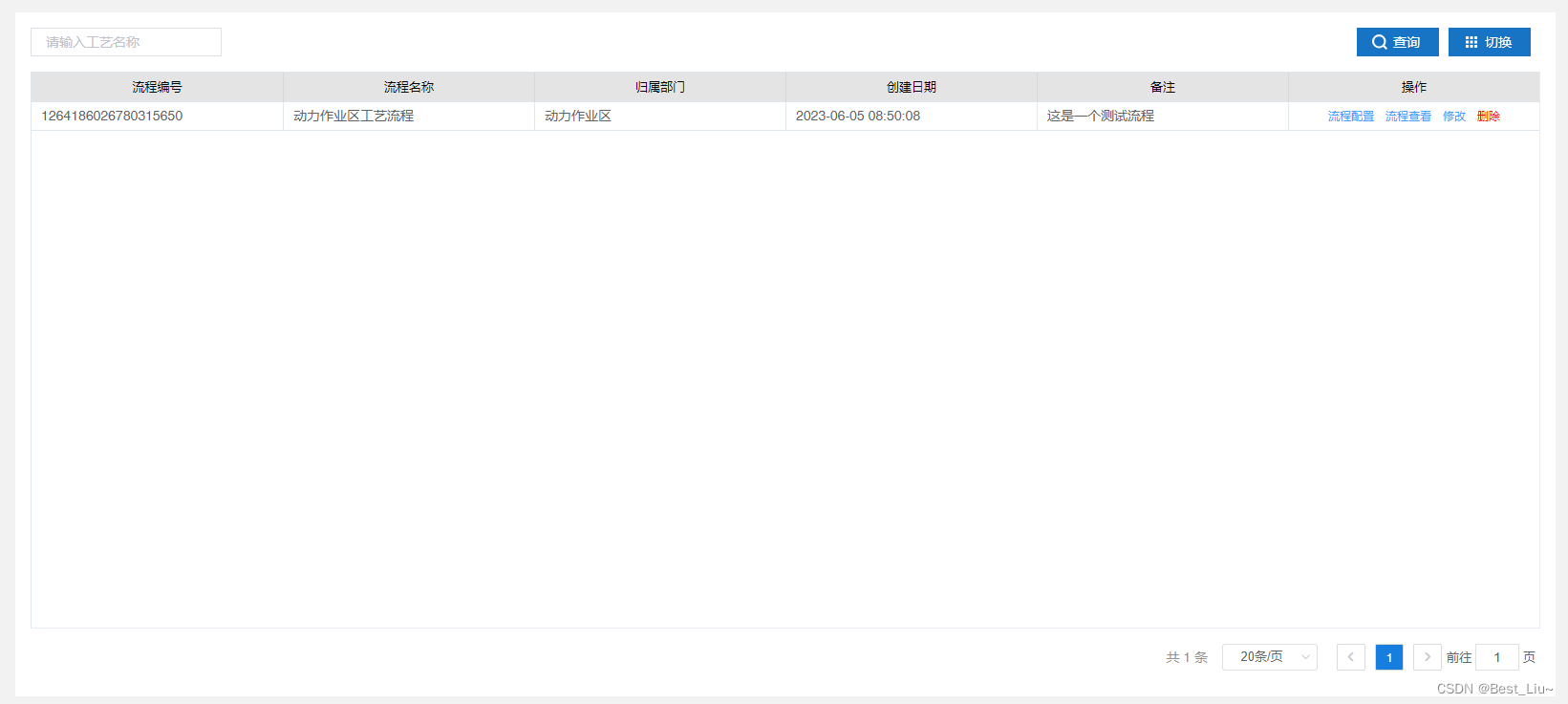This screenshot has height=704, width=1568.
Task: Click the 创建日期 column header
Action: coord(912,87)
